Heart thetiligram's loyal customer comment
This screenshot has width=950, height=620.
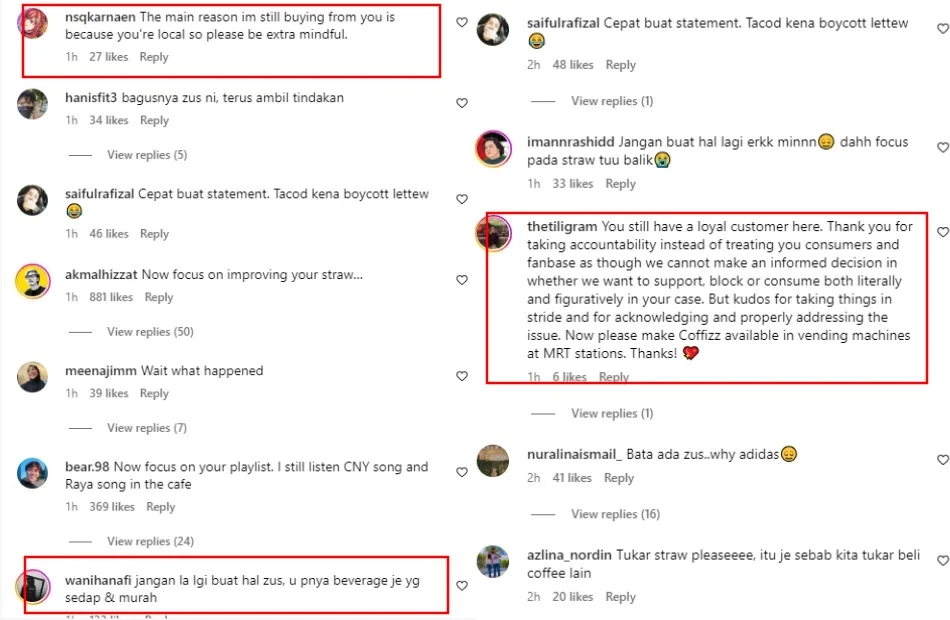click(x=942, y=232)
